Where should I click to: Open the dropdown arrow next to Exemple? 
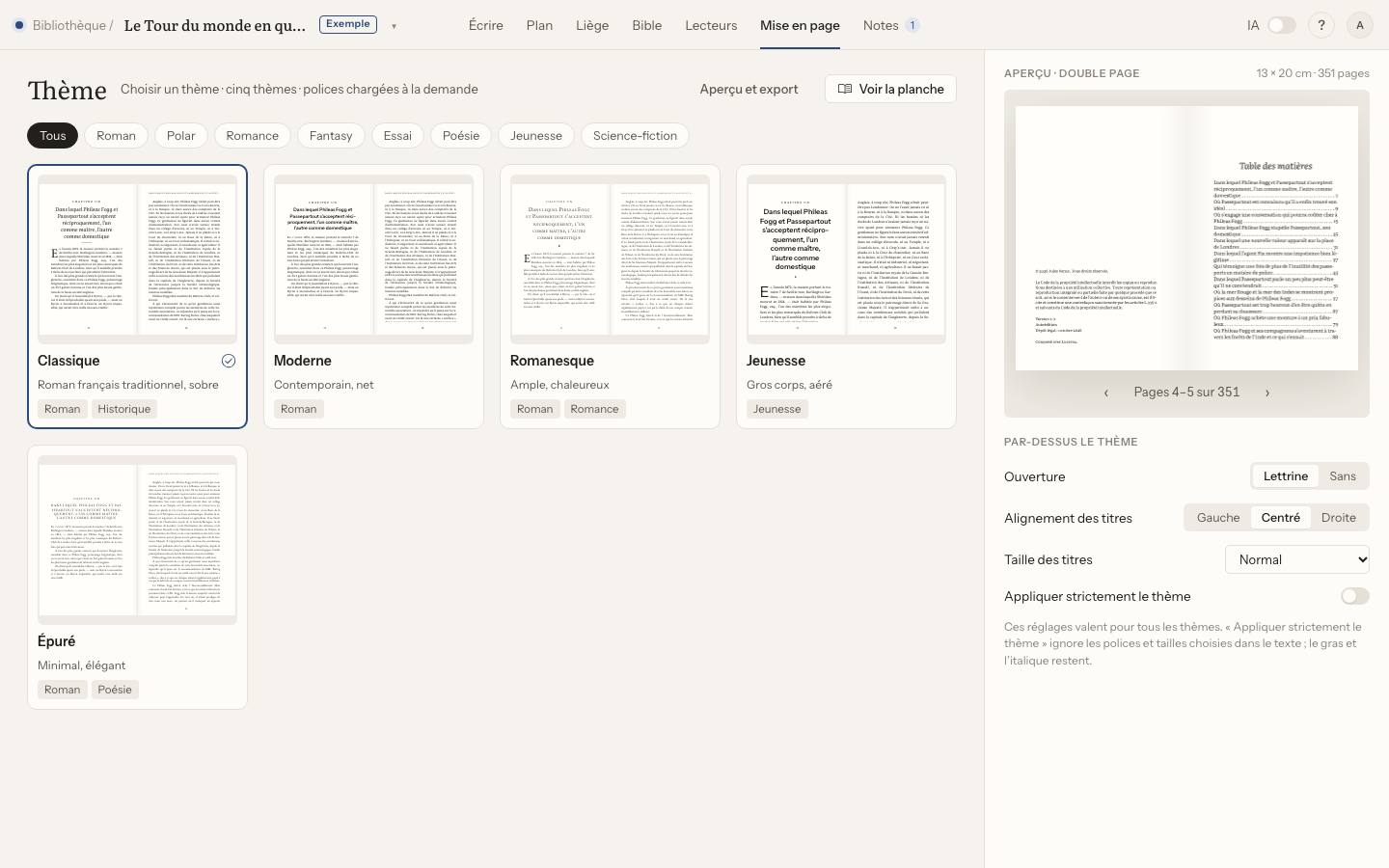(x=394, y=26)
